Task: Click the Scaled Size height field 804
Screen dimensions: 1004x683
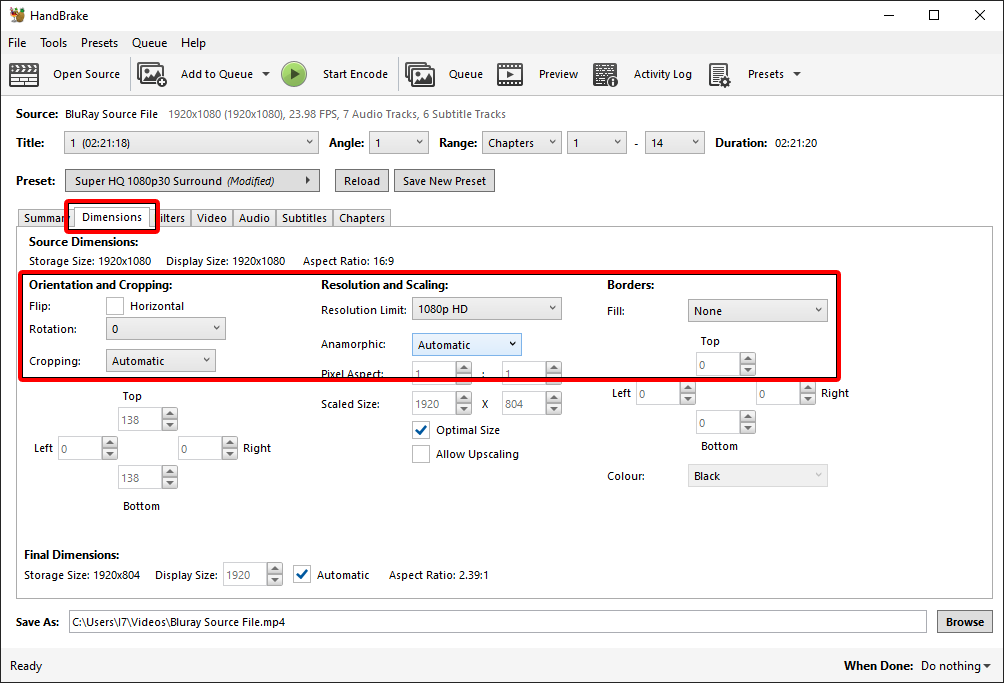Action: 524,404
